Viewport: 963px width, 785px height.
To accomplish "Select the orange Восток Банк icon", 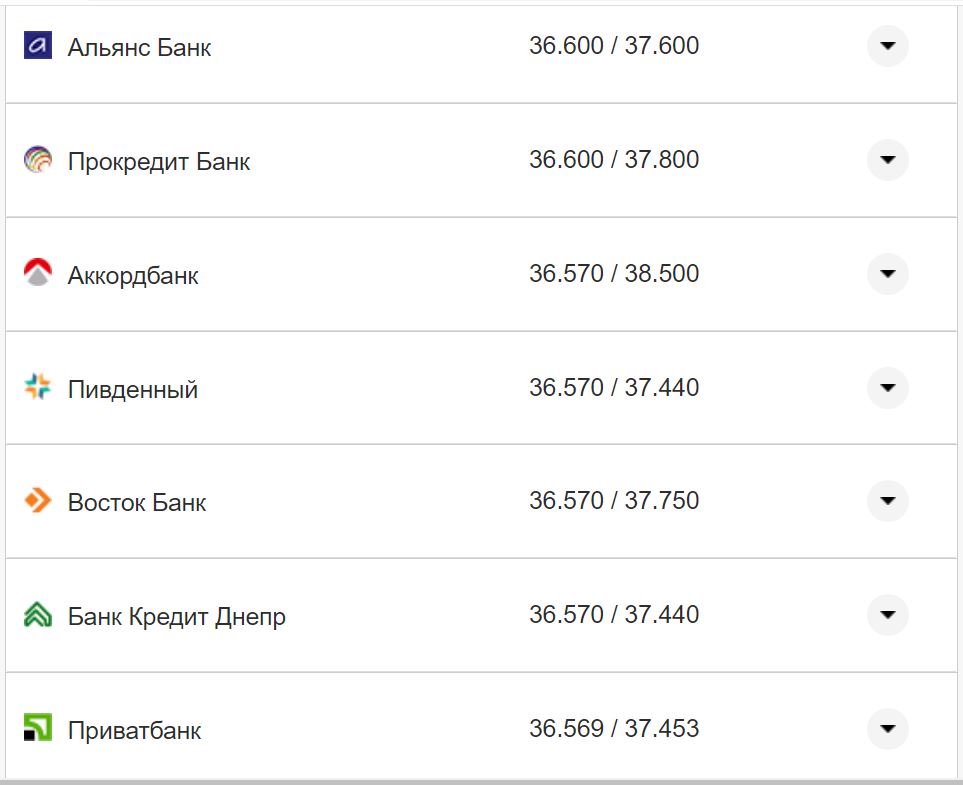I will coord(38,502).
